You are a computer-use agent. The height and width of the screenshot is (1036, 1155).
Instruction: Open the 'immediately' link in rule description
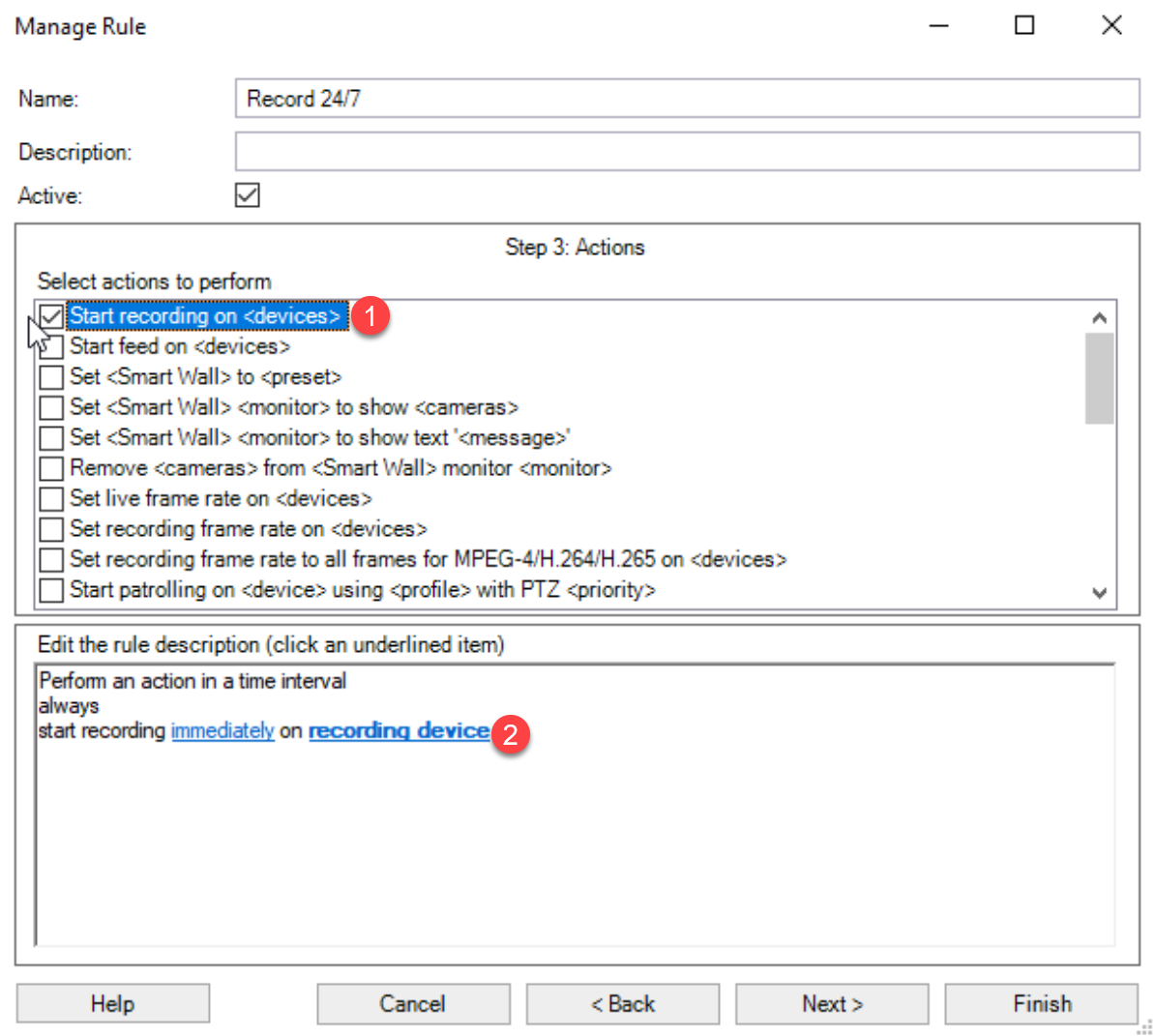point(222,730)
